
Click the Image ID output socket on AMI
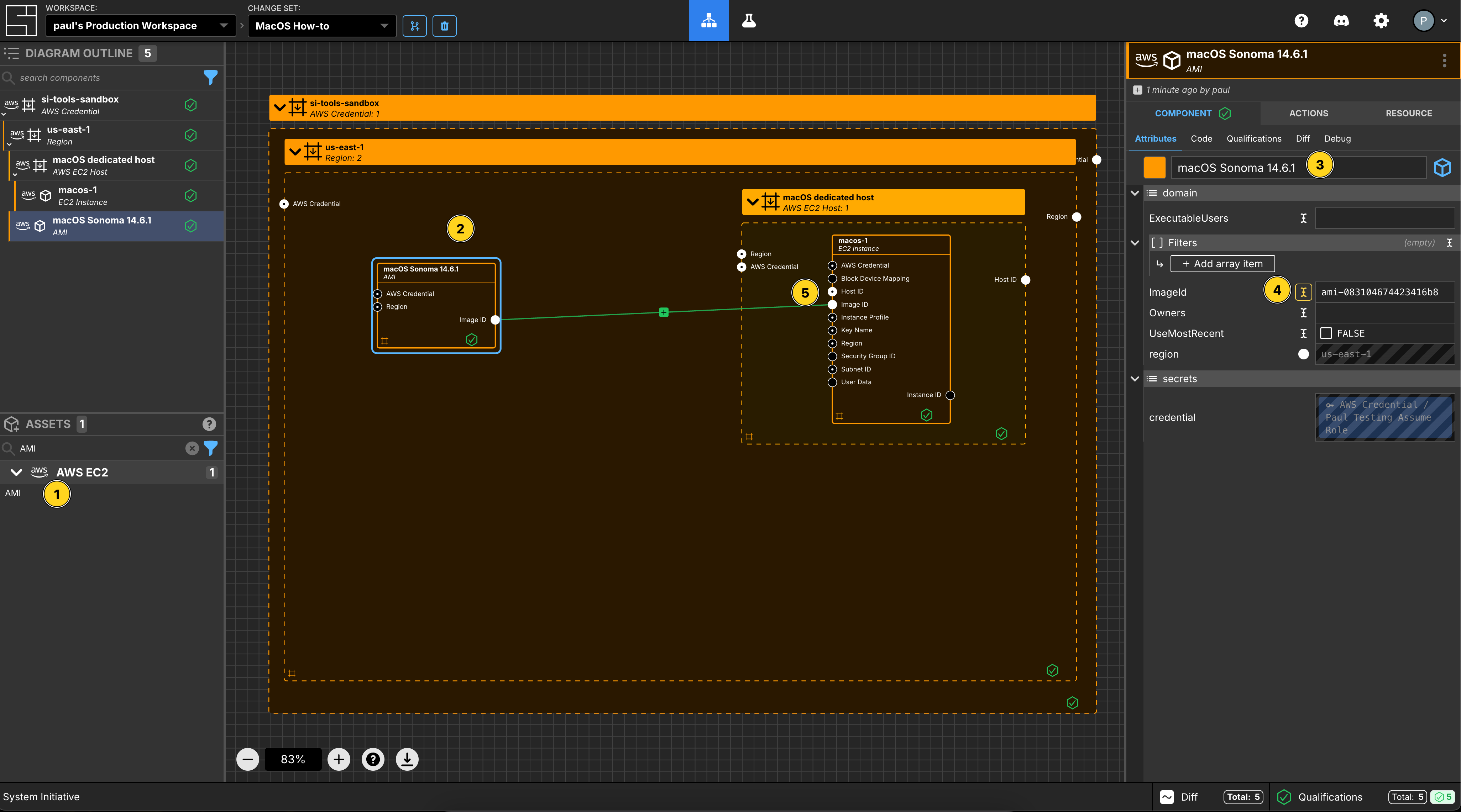495,320
